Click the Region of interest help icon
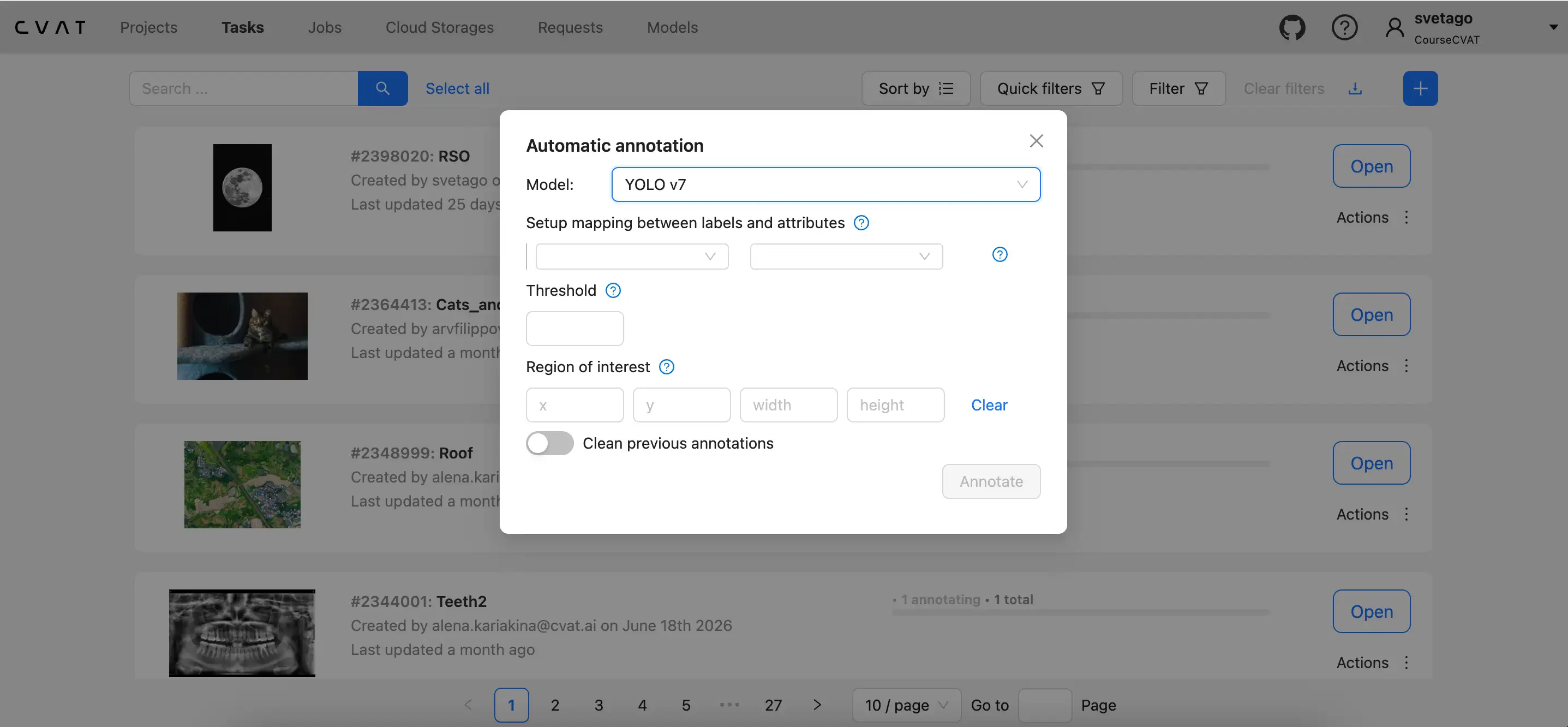This screenshot has height=727, width=1568. pos(667,367)
